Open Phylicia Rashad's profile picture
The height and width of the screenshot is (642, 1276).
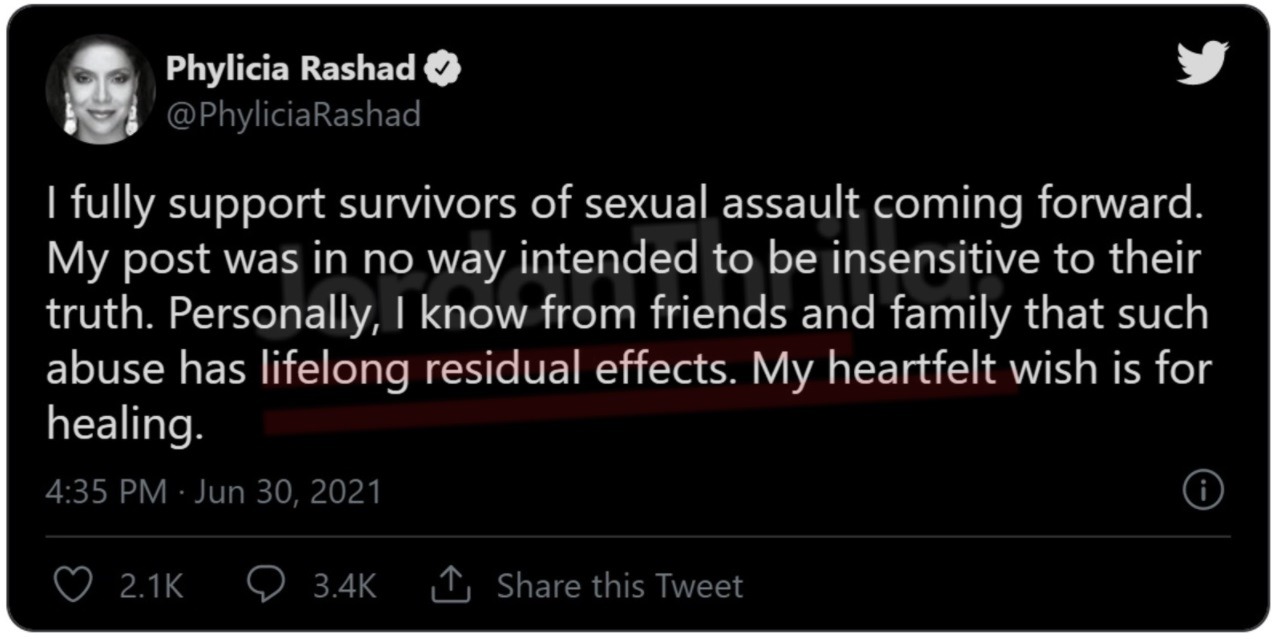(99, 94)
